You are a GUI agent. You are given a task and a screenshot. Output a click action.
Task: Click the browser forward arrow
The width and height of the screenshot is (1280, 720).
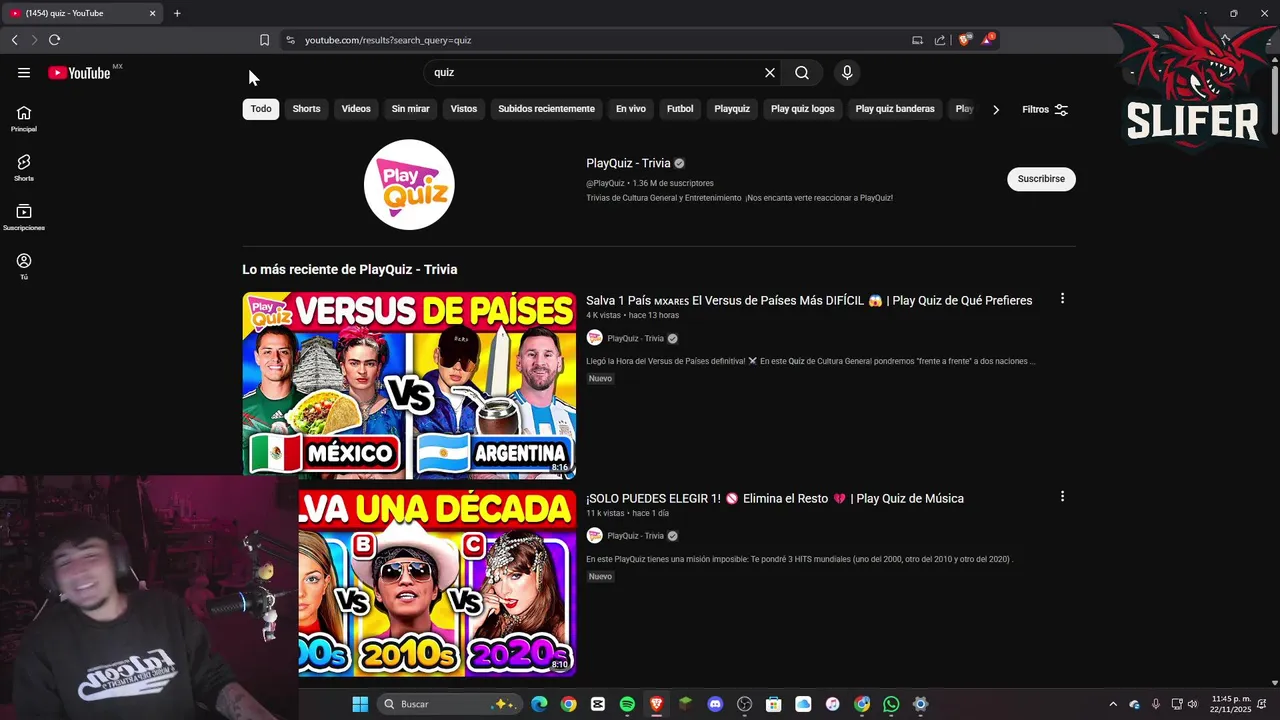pos(34,40)
